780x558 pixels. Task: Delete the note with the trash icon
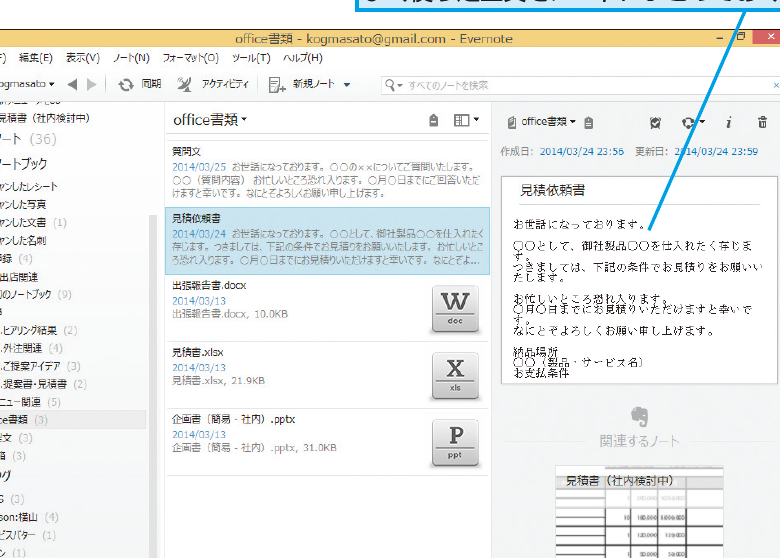click(x=762, y=122)
